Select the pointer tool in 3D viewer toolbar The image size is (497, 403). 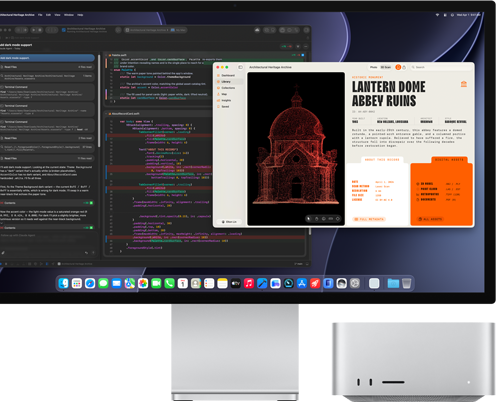[x=309, y=219]
